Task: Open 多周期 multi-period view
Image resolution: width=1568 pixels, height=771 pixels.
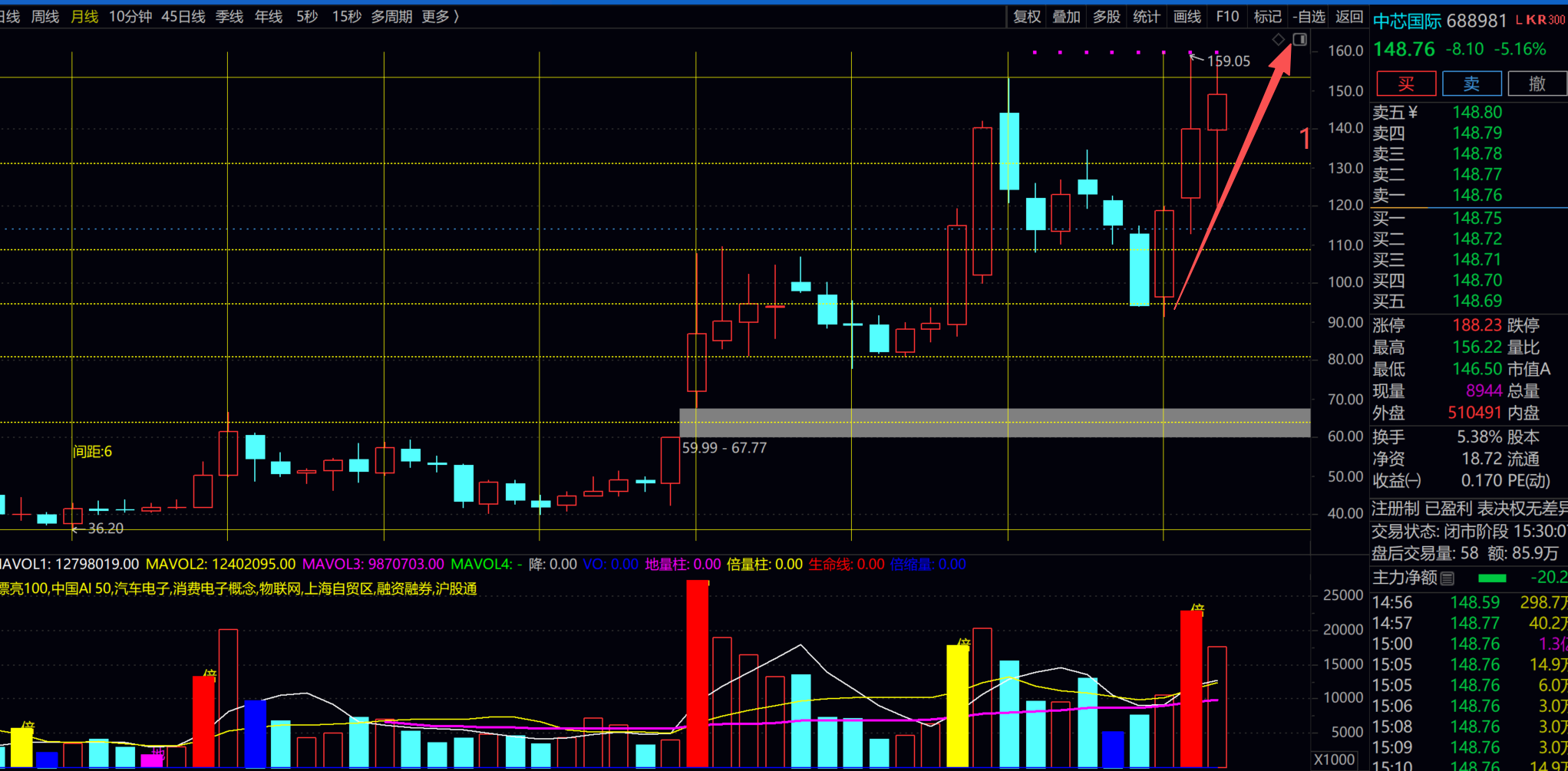Action: coord(391,16)
